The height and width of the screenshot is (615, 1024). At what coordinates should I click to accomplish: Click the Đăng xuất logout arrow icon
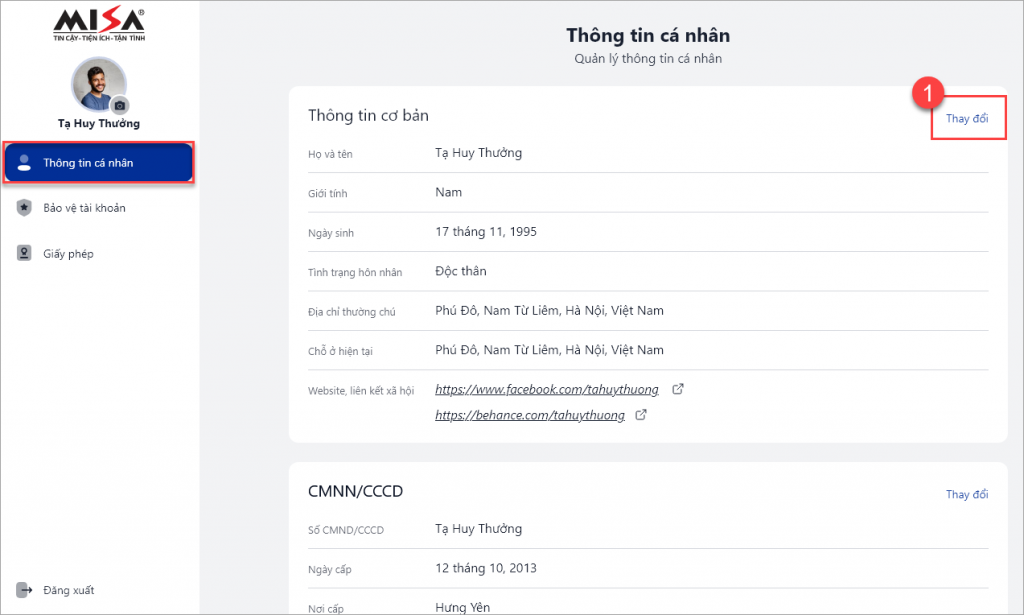[24, 590]
